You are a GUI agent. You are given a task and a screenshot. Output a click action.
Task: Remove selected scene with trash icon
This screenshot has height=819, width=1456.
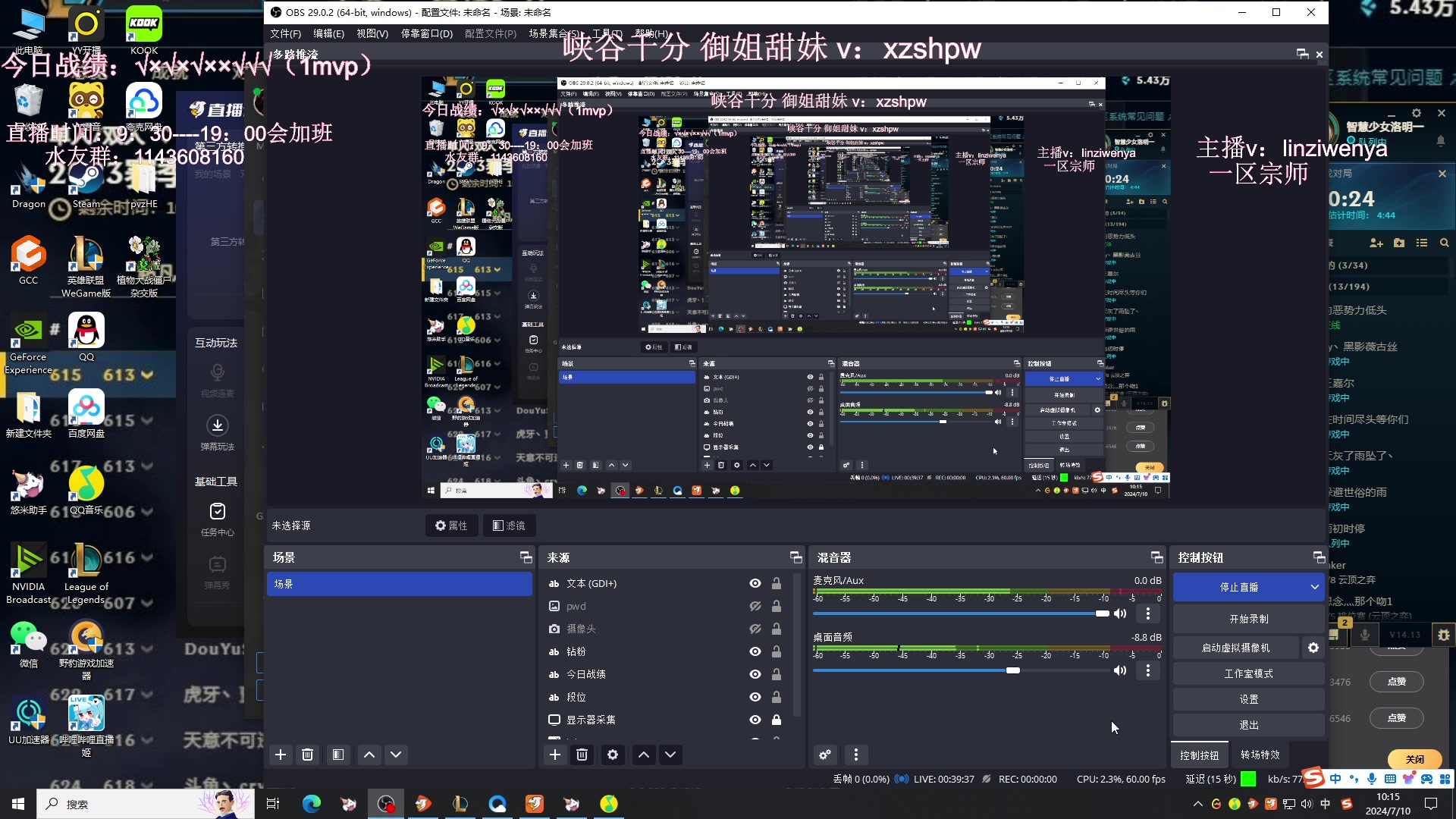[308, 755]
